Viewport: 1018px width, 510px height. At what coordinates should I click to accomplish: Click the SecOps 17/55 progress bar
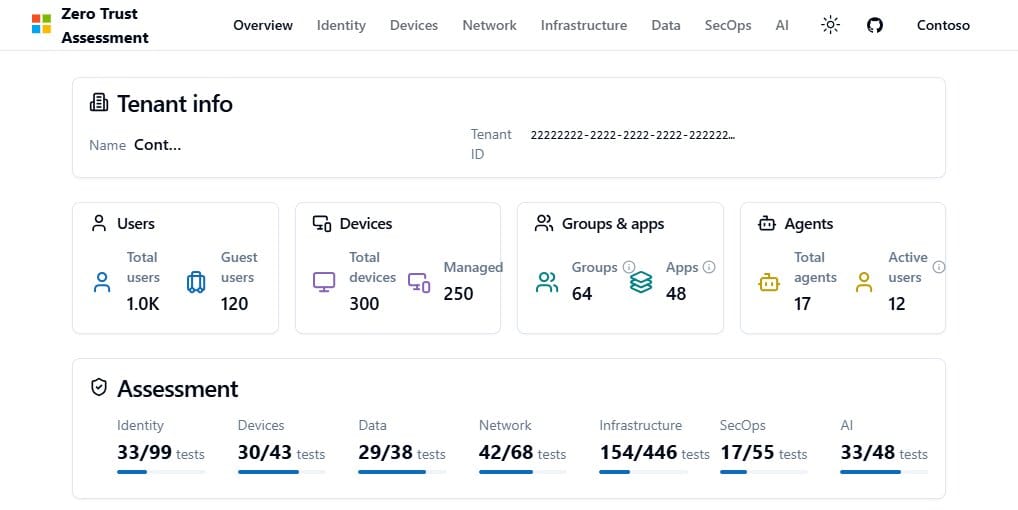pos(764,472)
